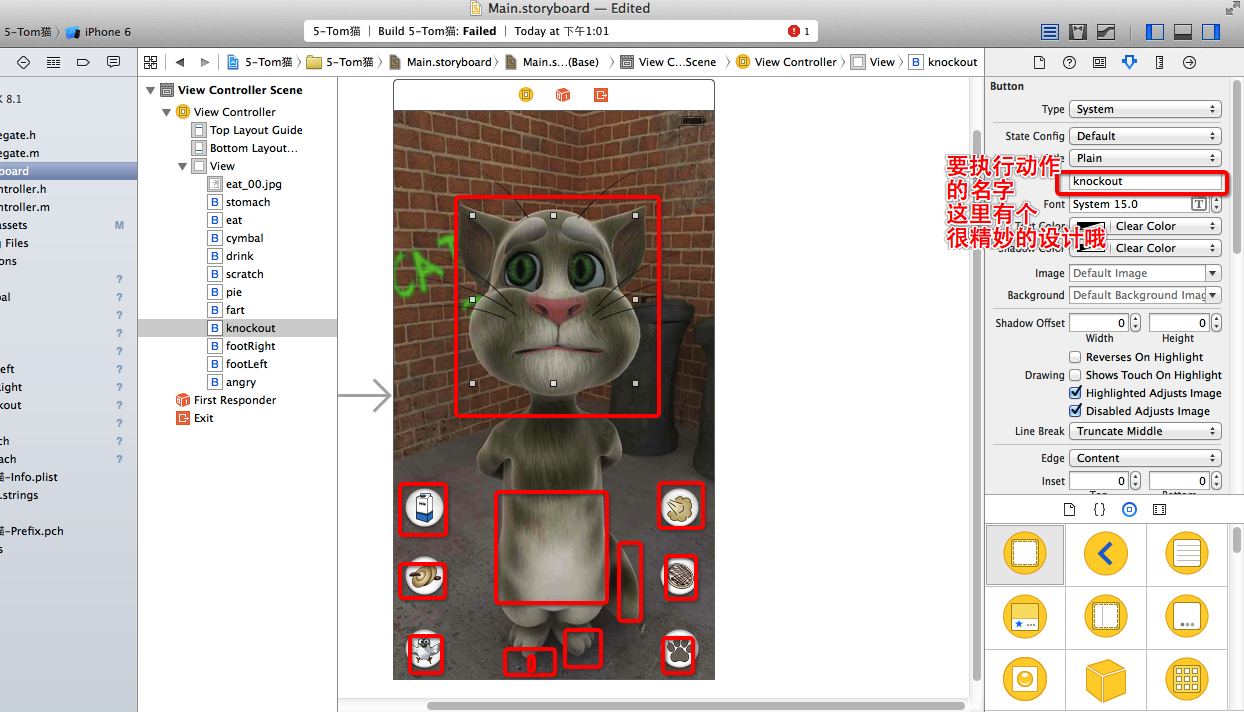The image size is (1244, 712).
Task: Open the button Type dropdown
Action: click(x=1145, y=109)
